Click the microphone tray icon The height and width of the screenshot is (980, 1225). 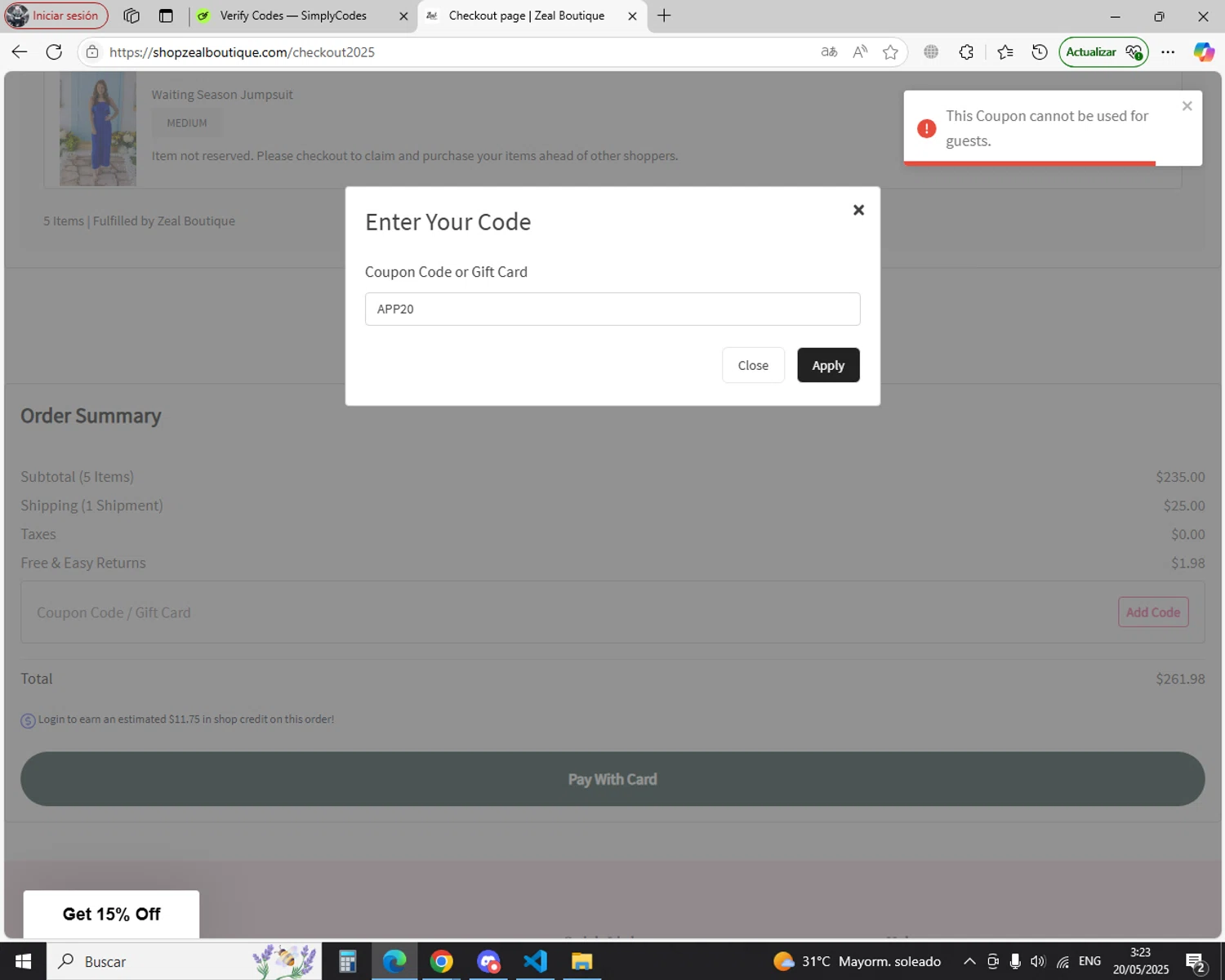(1015, 961)
